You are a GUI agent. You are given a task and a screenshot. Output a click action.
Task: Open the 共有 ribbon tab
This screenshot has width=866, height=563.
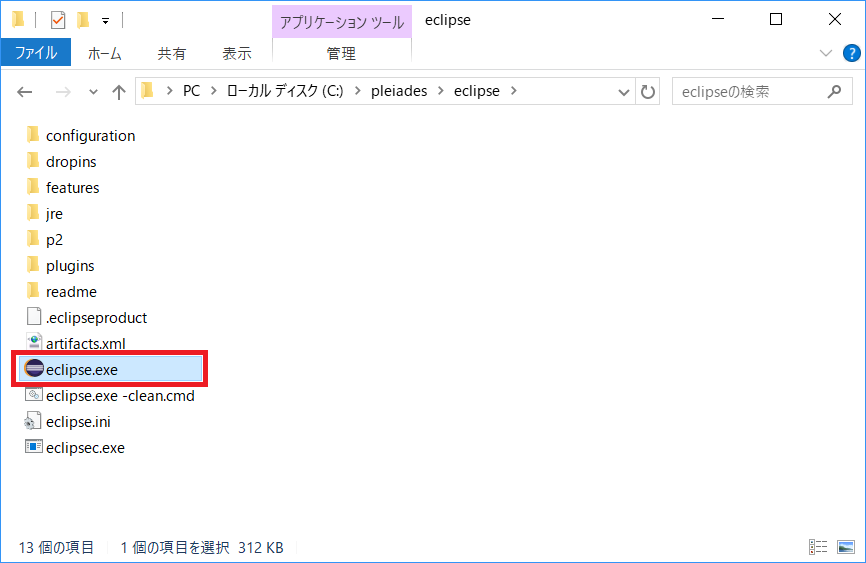[x=172, y=54]
